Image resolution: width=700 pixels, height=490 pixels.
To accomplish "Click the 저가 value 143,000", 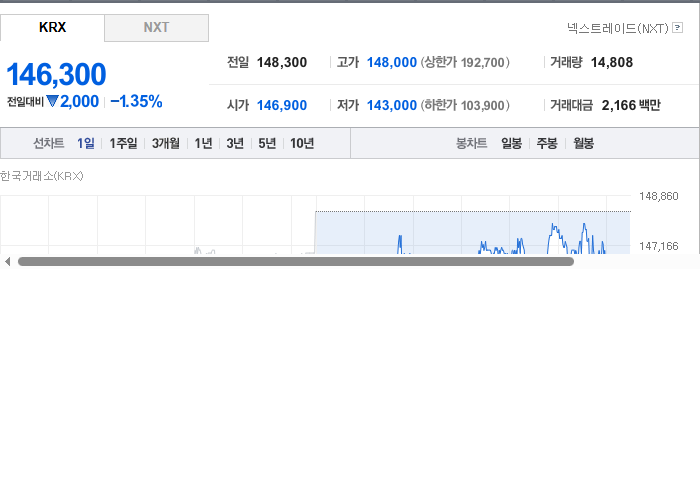I will point(392,105).
